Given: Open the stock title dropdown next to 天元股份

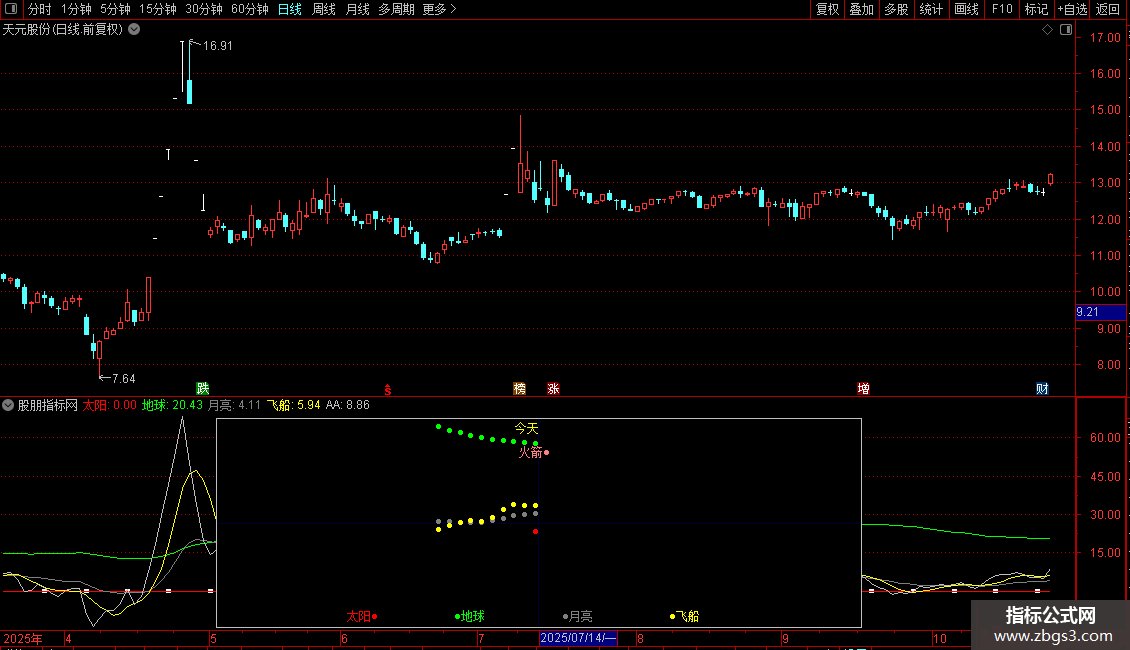Looking at the screenshot, I should [x=134, y=30].
